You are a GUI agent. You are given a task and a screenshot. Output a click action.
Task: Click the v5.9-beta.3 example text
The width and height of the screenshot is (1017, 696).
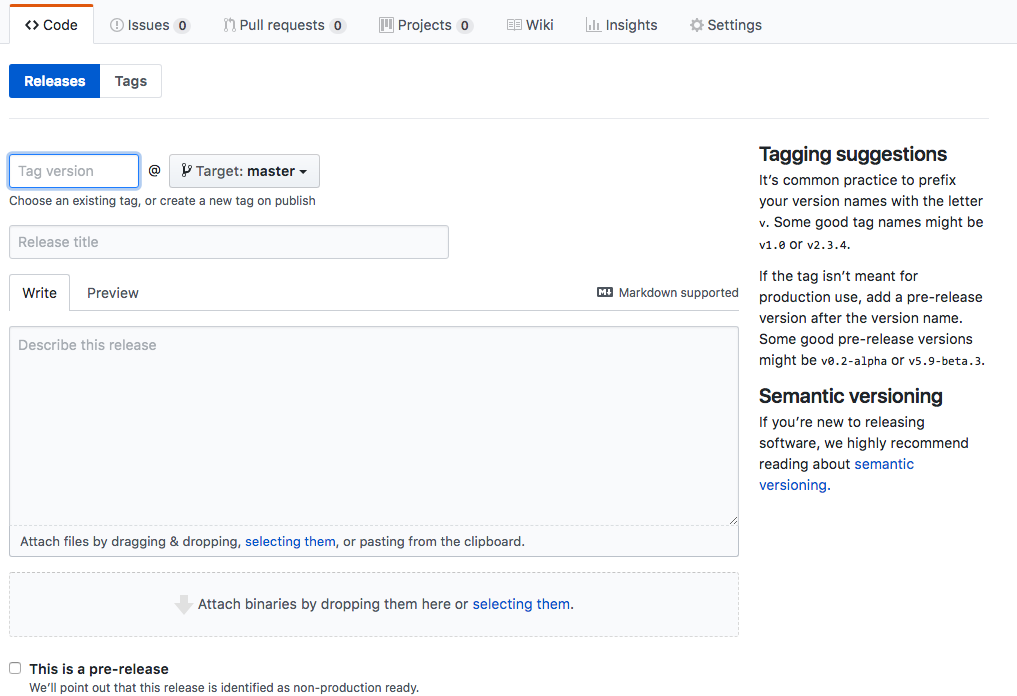[x=945, y=361]
